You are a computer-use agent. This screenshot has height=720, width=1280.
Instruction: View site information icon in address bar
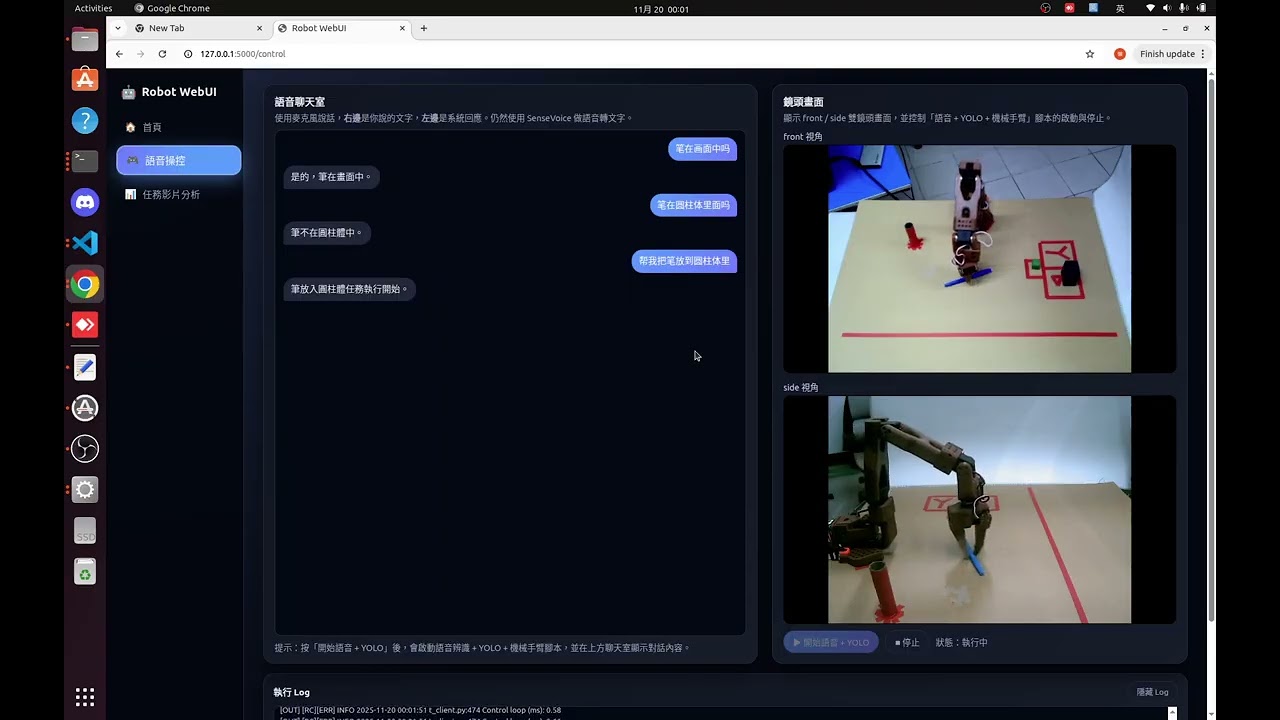pos(188,54)
